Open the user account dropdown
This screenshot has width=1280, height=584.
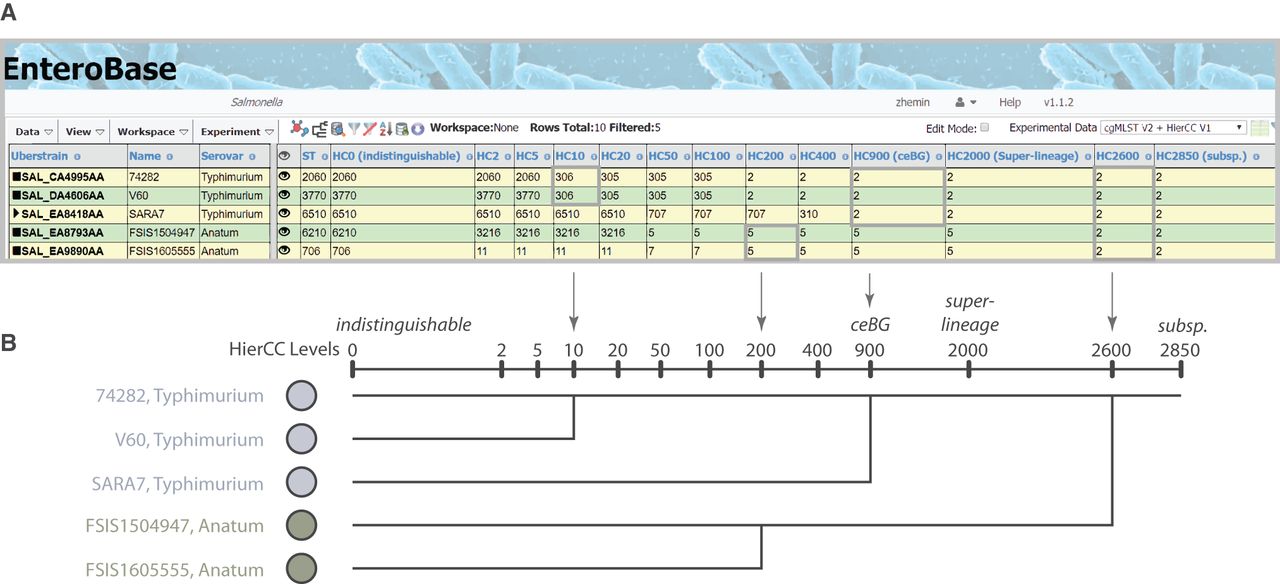966,103
